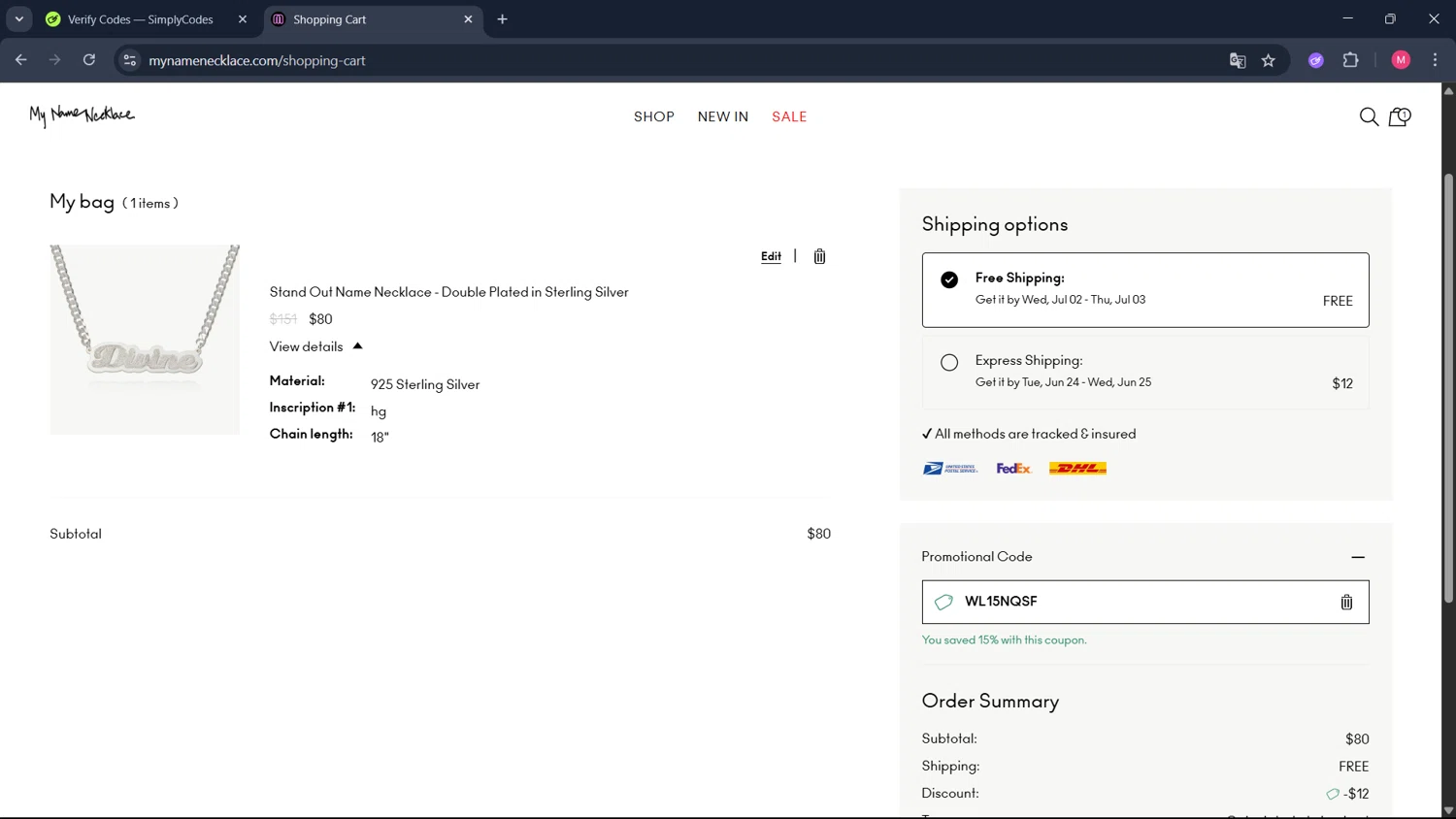Viewport: 1456px width, 819px height.
Task: Close the Verify Codes SimplyCodes tab
Action: pos(243,19)
